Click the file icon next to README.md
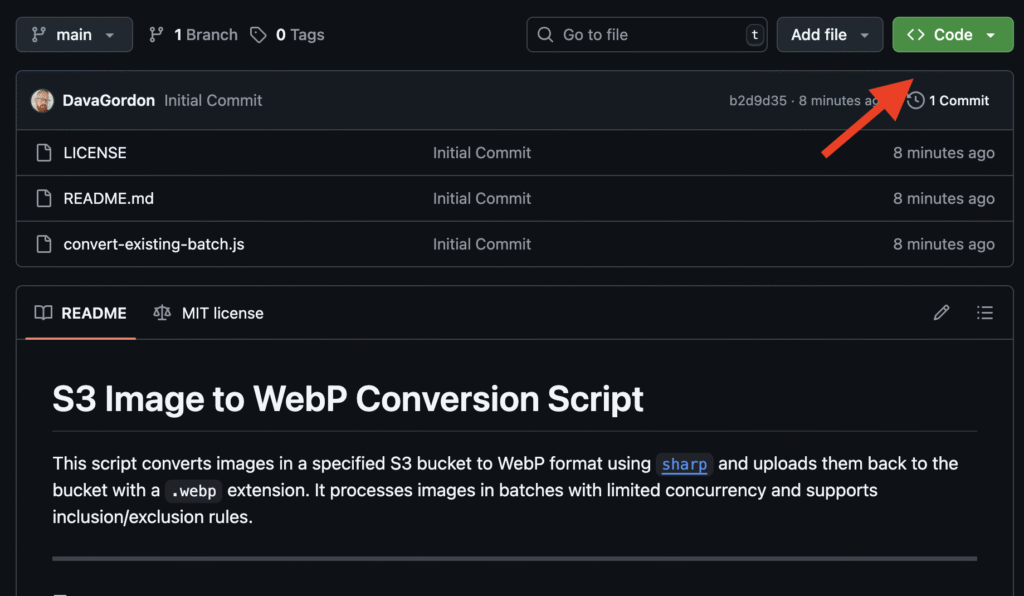Screen dimensions: 1024x596 [44, 198]
